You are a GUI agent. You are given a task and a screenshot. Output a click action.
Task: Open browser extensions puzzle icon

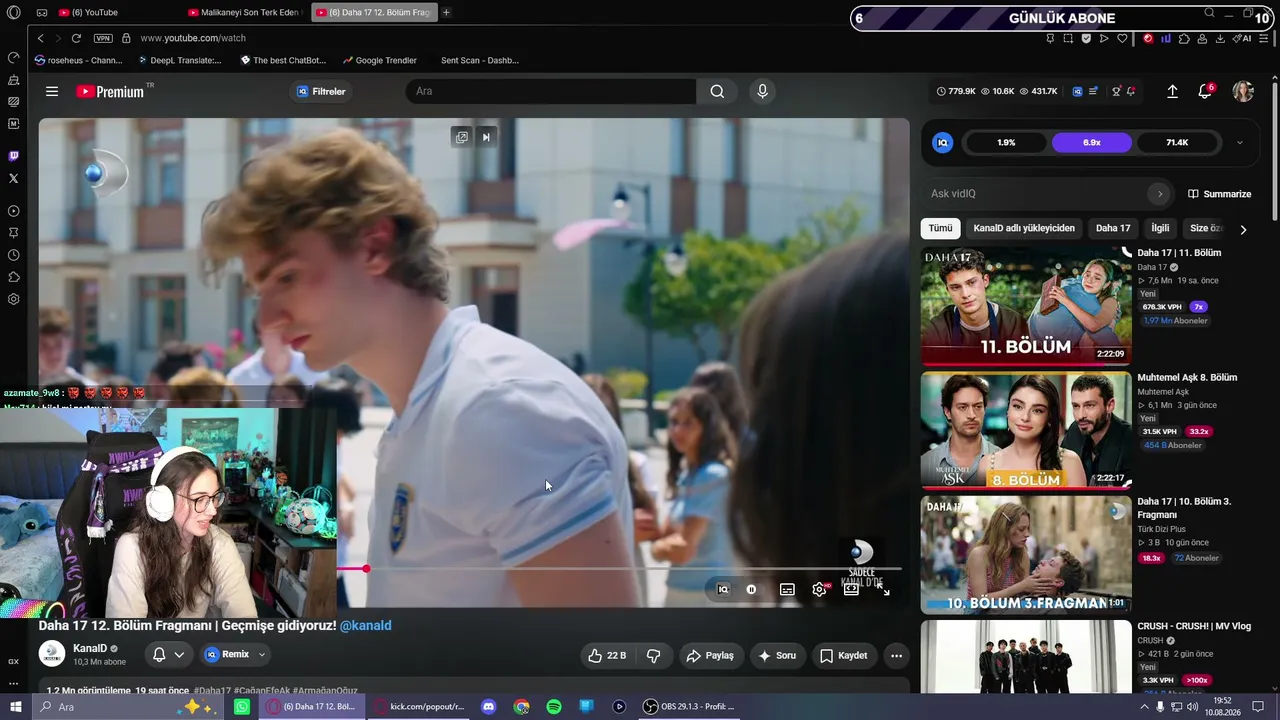click(1184, 38)
